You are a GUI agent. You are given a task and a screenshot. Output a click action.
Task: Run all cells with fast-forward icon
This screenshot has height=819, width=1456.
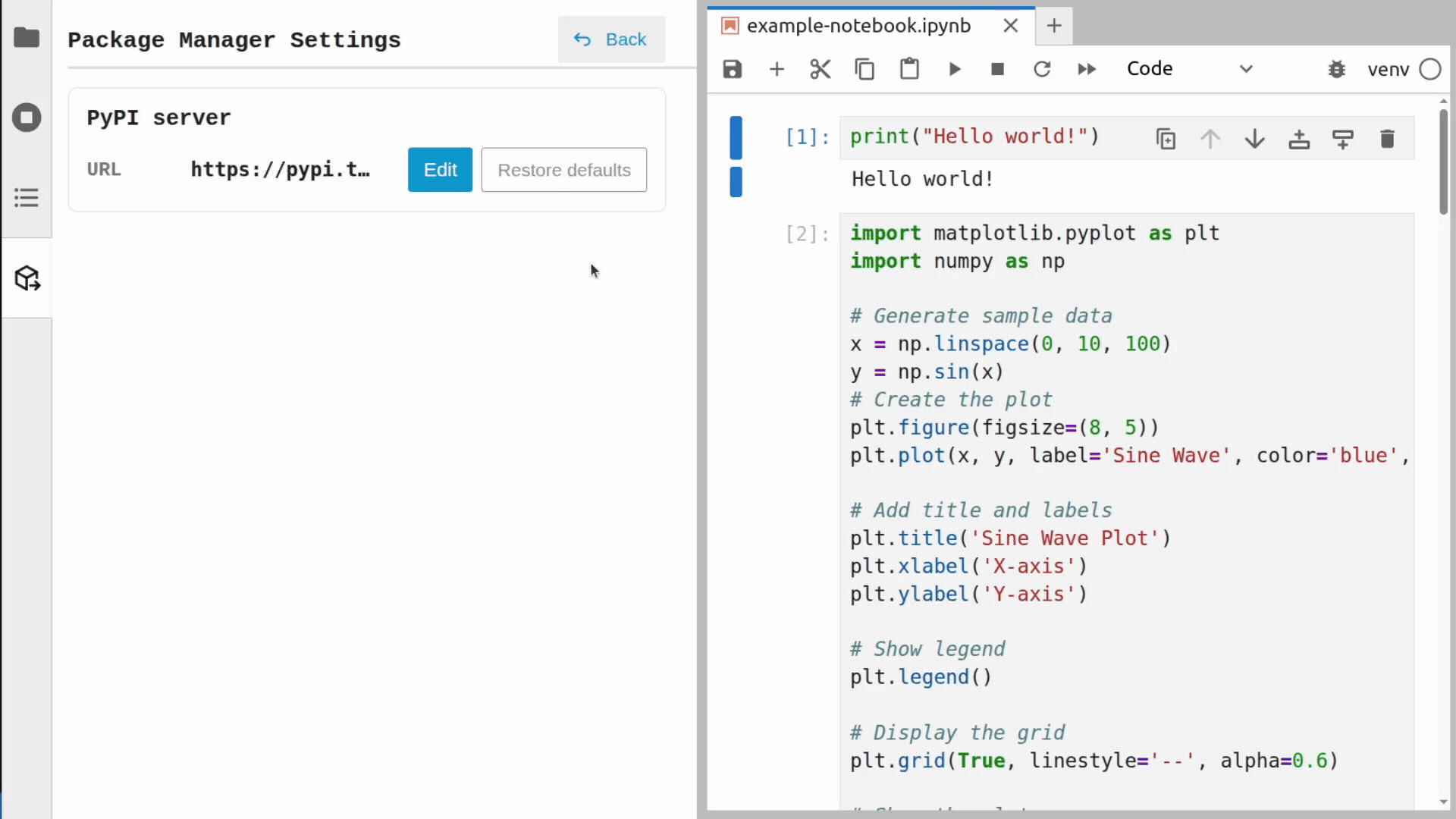coord(1087,68)
